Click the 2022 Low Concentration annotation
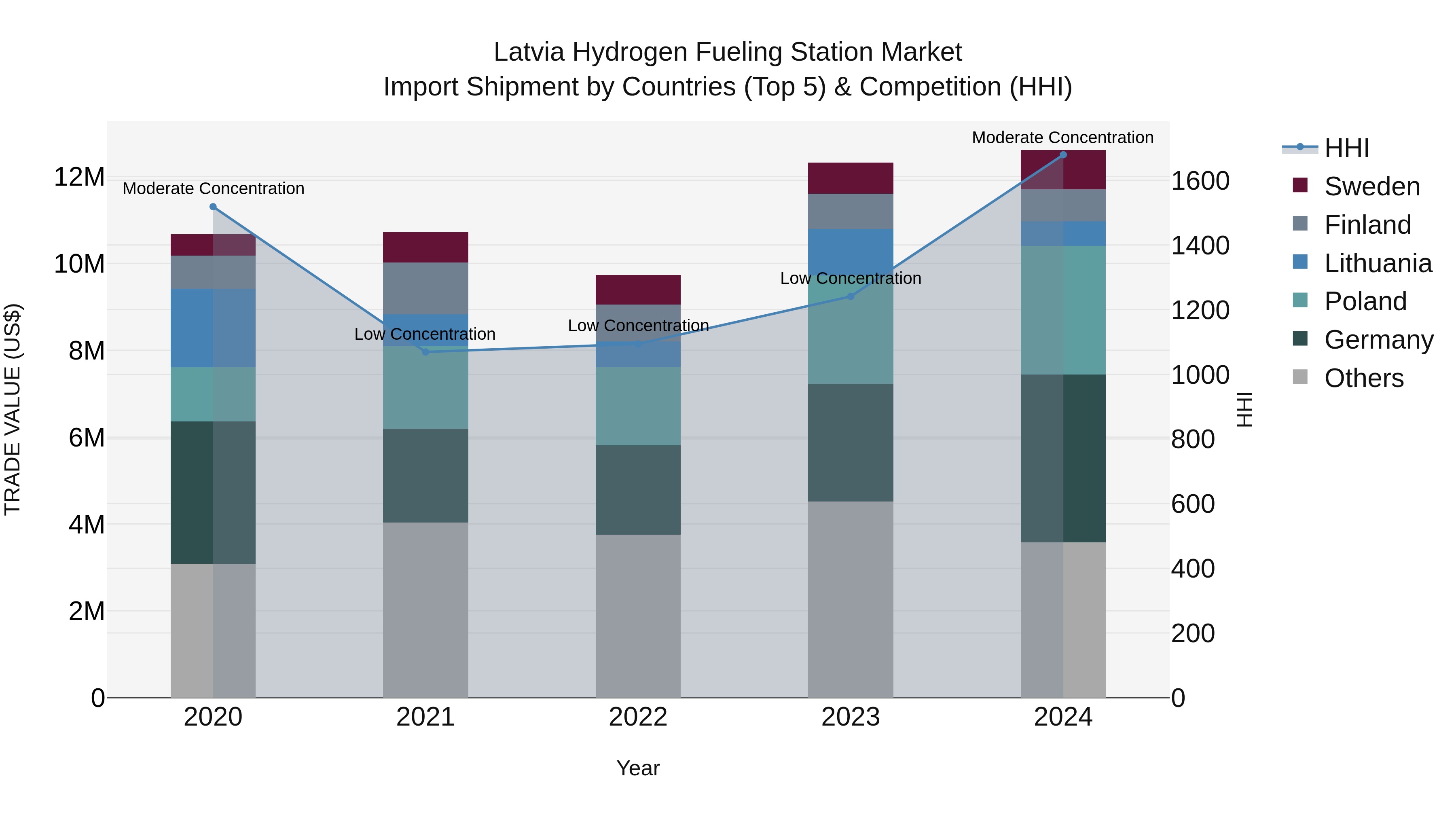 pyautogui.click(x=639, y=326)
